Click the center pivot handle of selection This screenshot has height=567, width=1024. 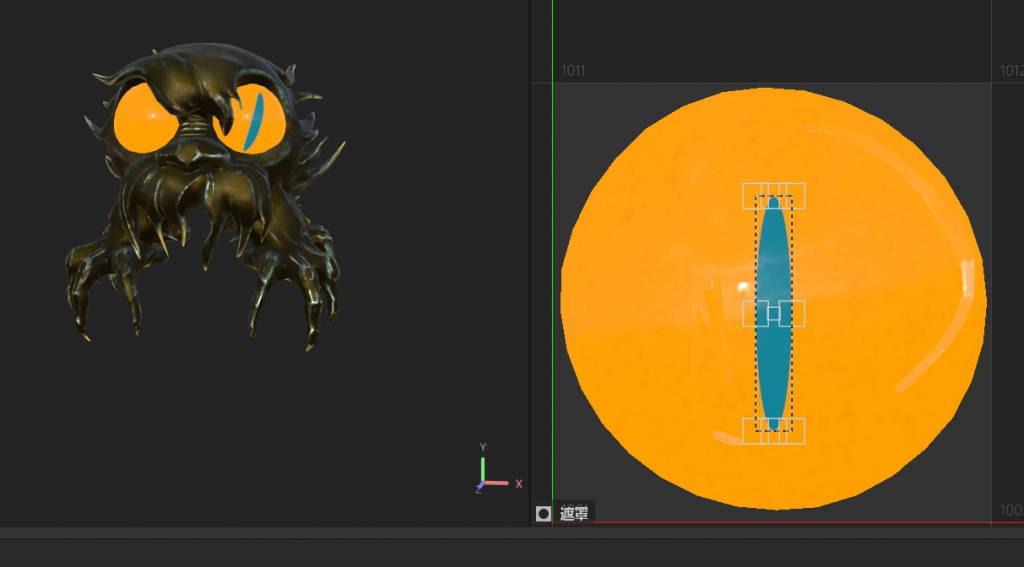click(x=774, y=313)
